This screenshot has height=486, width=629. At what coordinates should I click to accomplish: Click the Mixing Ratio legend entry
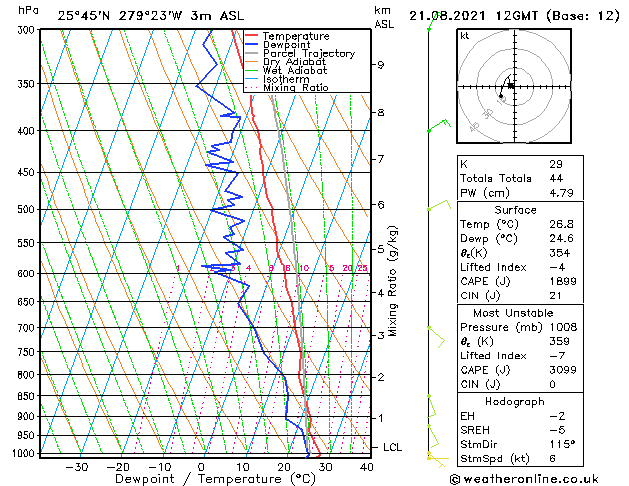tap(295, 88)
